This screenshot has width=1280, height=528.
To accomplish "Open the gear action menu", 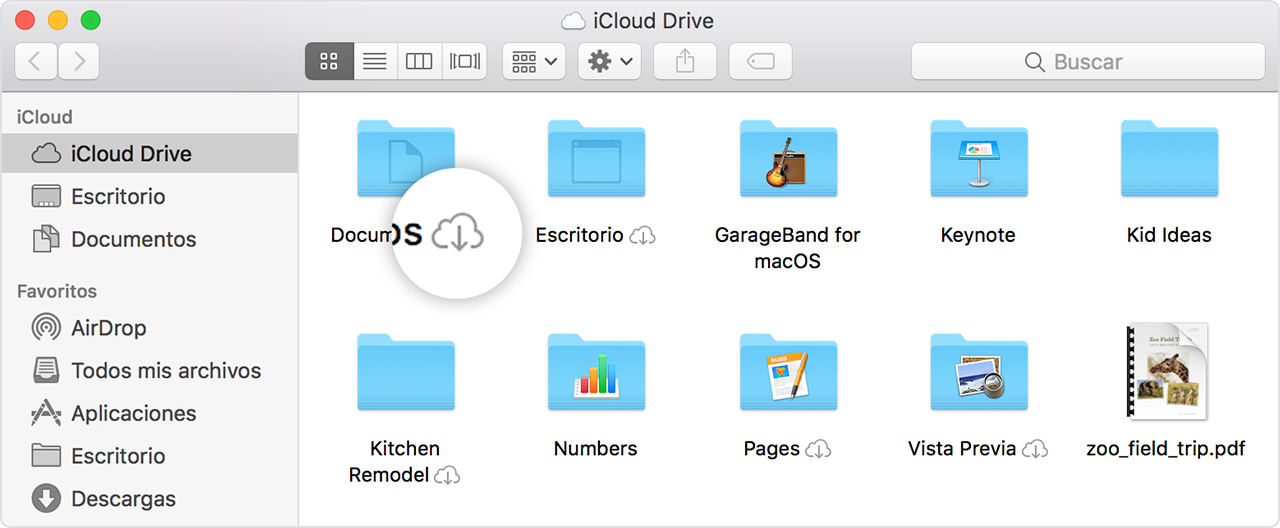I will (x=610, y=62).
